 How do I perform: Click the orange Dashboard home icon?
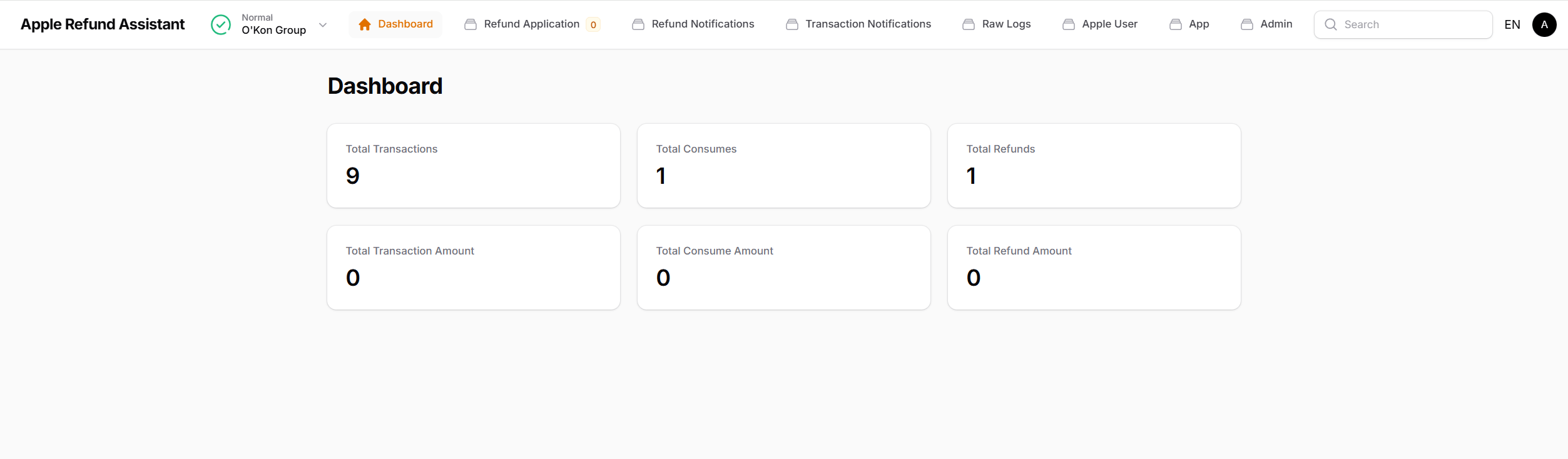365,24
